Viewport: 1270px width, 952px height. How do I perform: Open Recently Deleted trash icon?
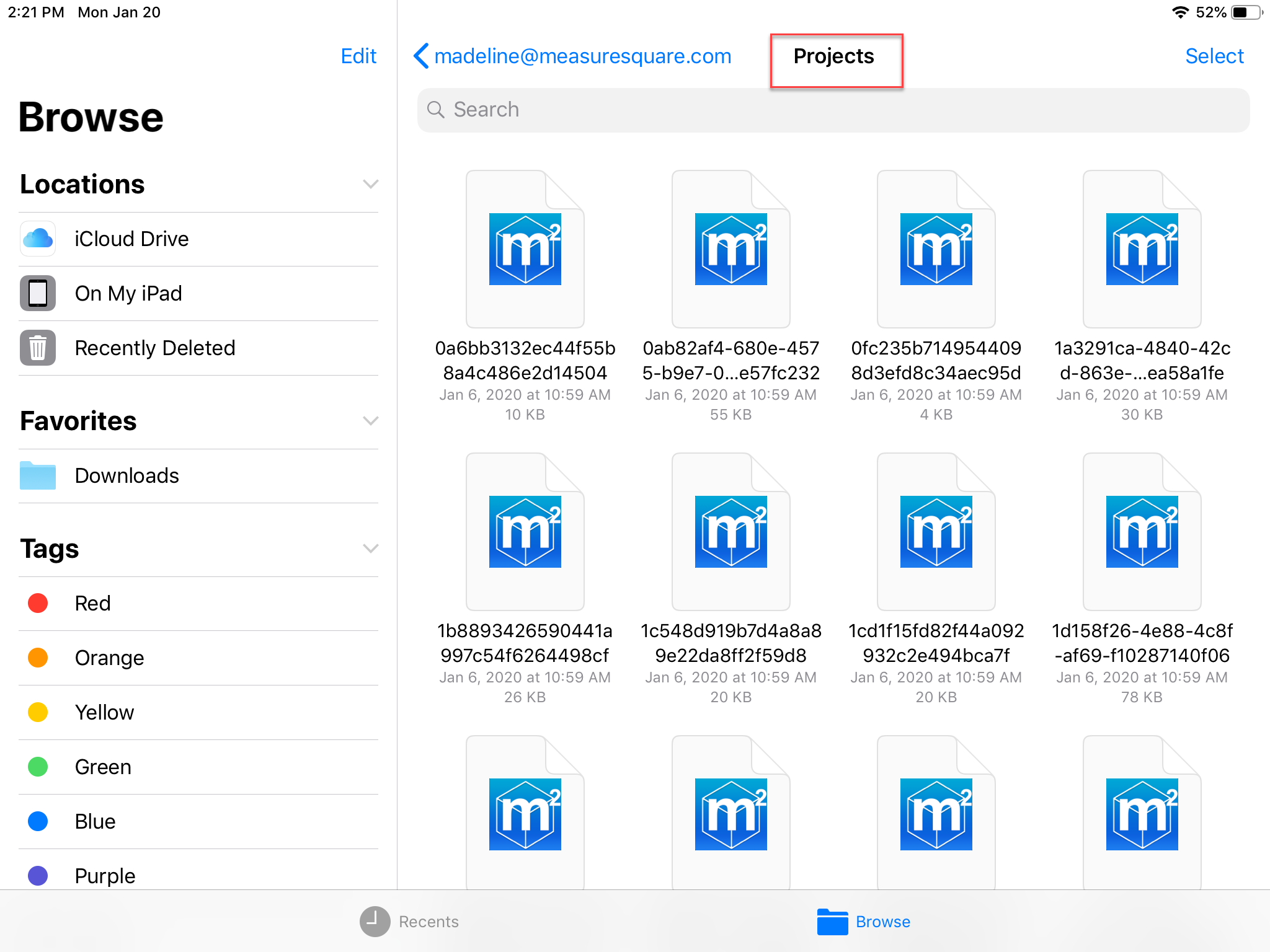38,348
